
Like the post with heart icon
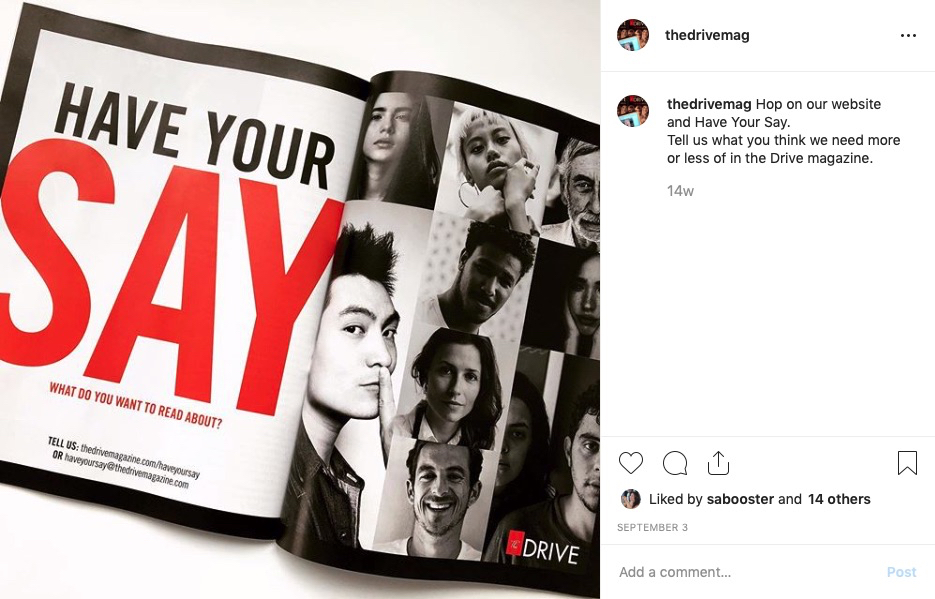(x=630, y=463)
